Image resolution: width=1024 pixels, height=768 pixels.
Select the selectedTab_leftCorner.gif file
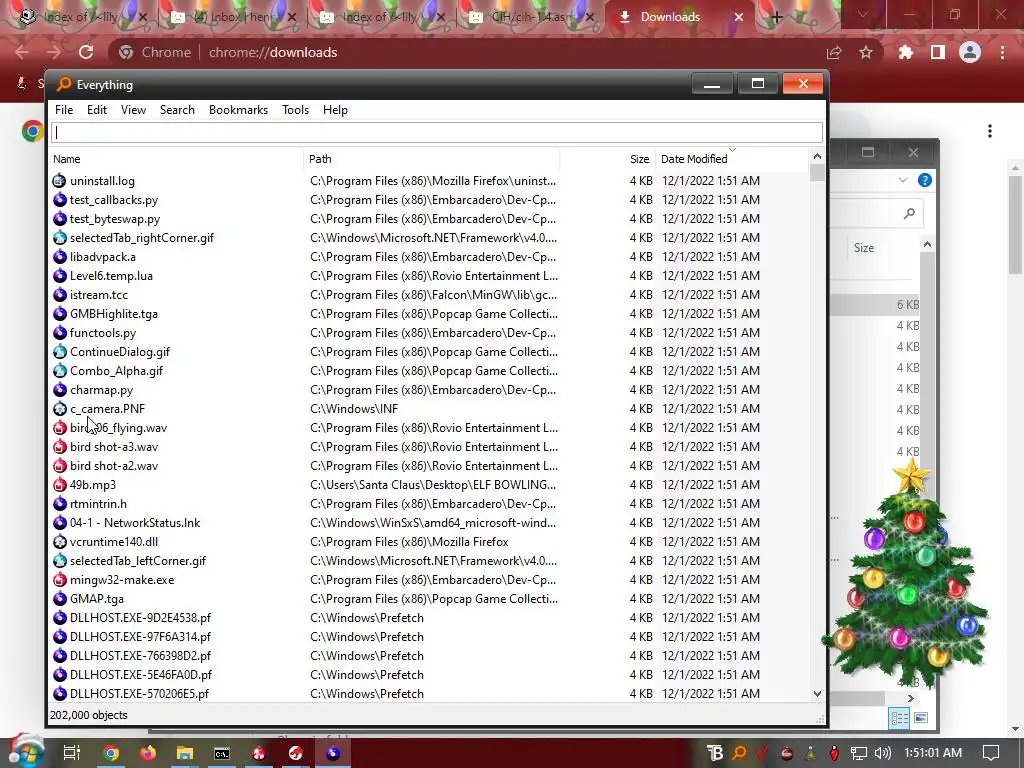138,560
